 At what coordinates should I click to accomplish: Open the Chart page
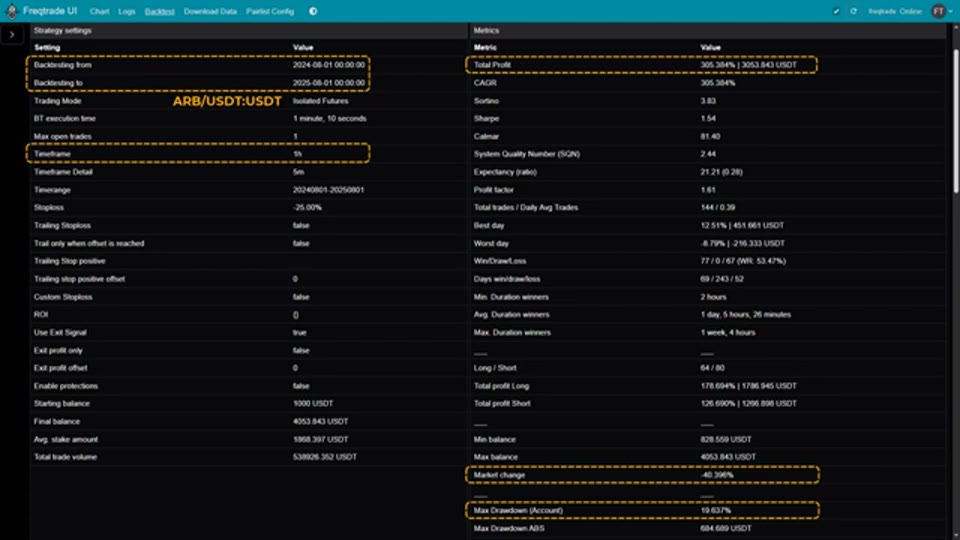click(x=99, y=11)
